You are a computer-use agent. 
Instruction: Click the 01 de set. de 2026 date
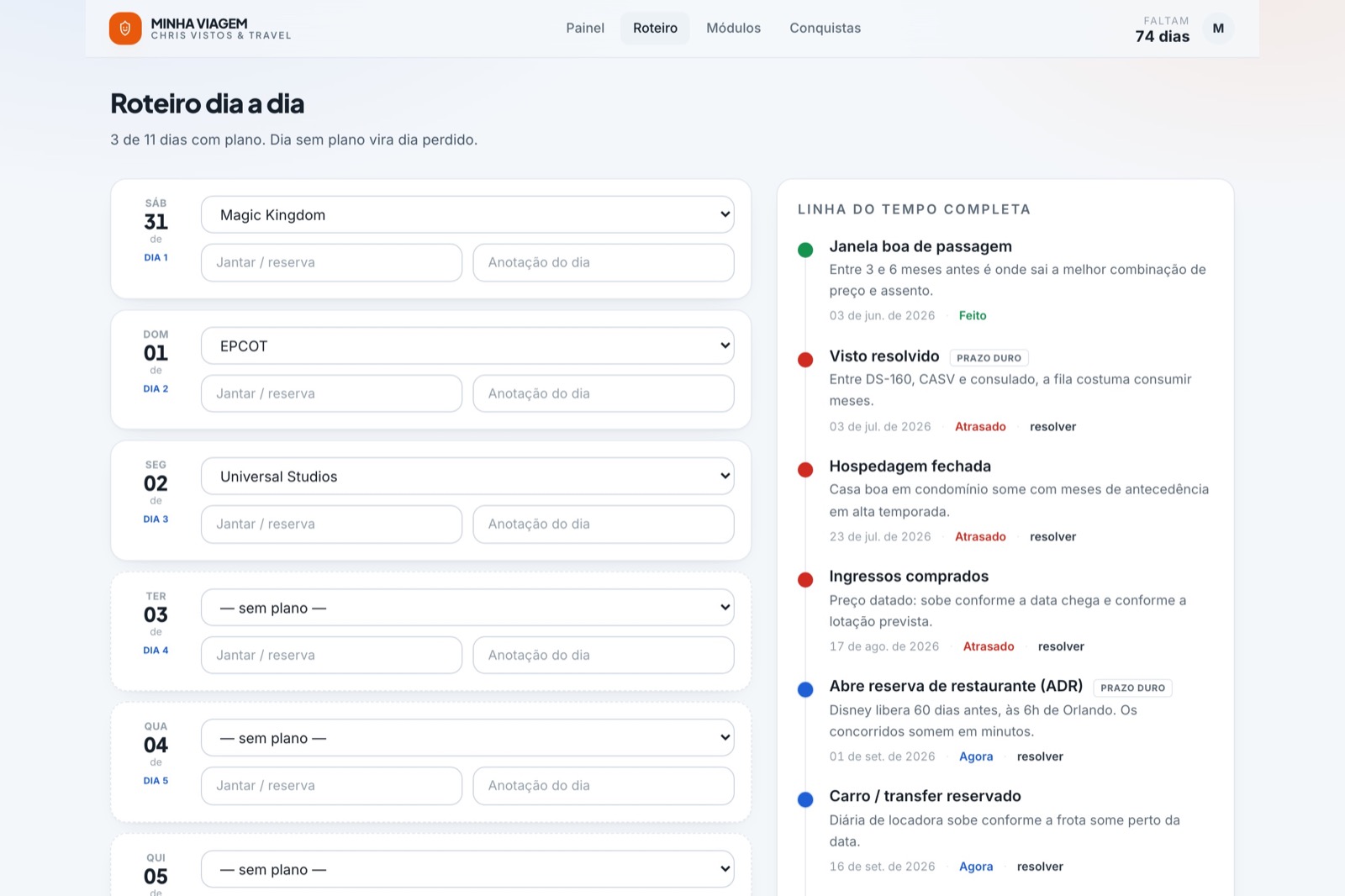pyautogui.click(x=882, y=756)
